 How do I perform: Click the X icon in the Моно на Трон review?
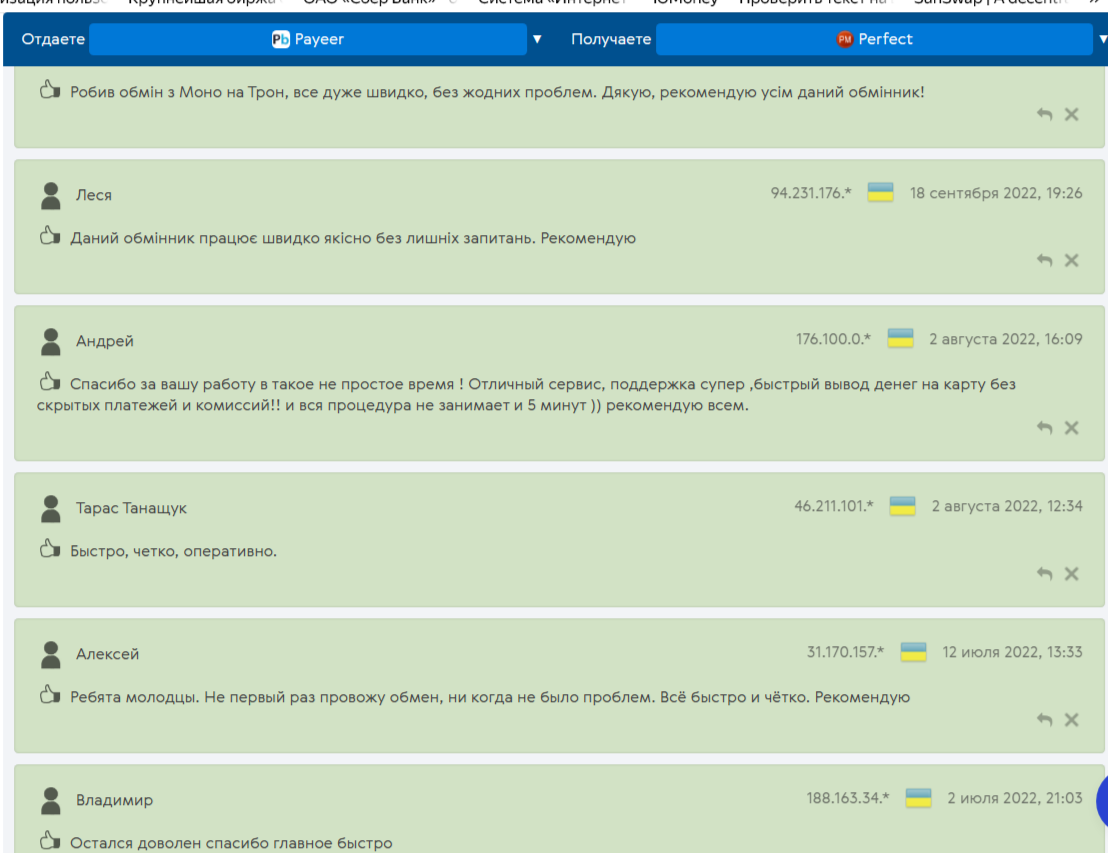1071,114
